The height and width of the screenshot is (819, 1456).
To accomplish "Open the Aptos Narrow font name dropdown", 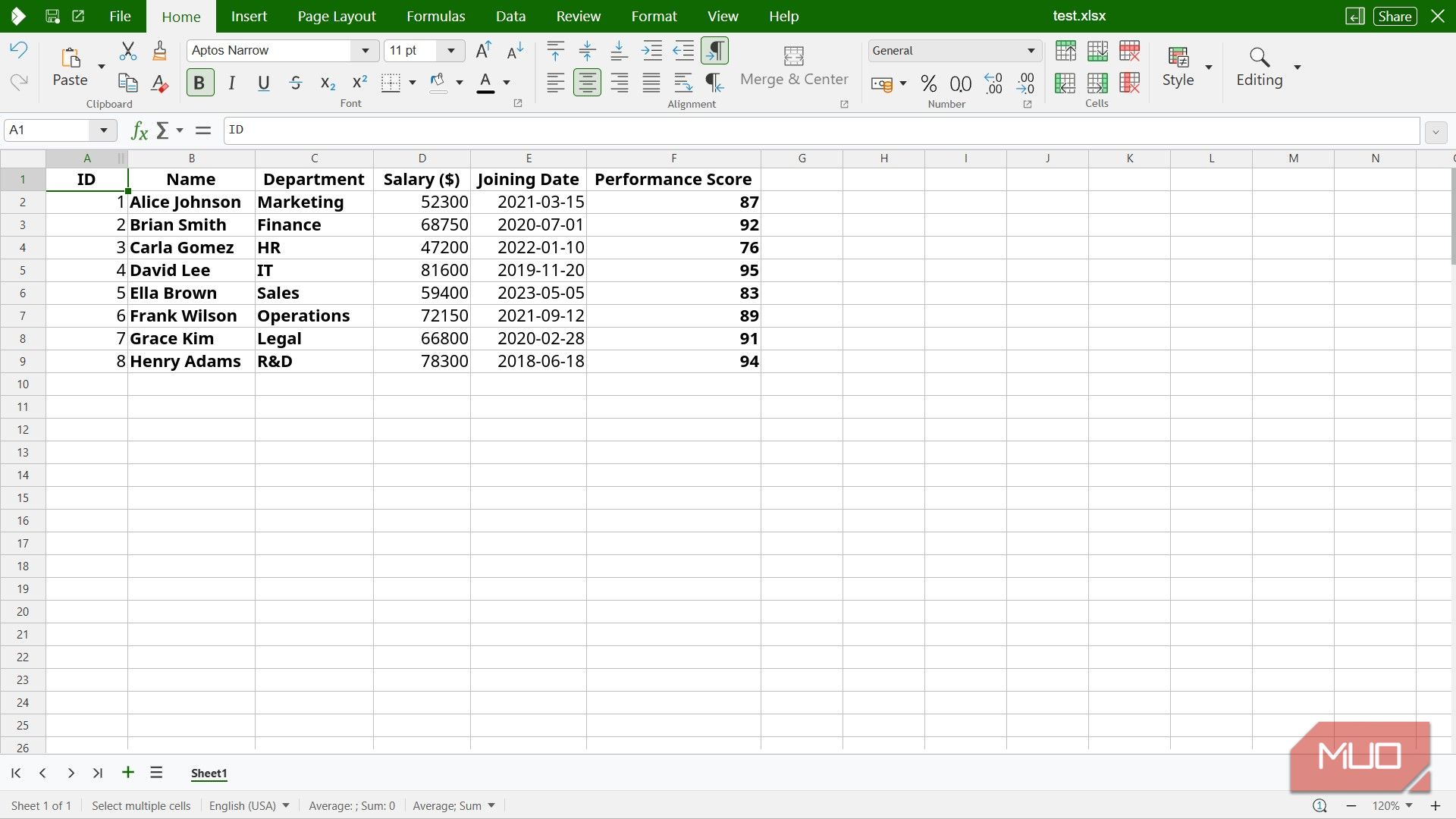I will point(365,51).
